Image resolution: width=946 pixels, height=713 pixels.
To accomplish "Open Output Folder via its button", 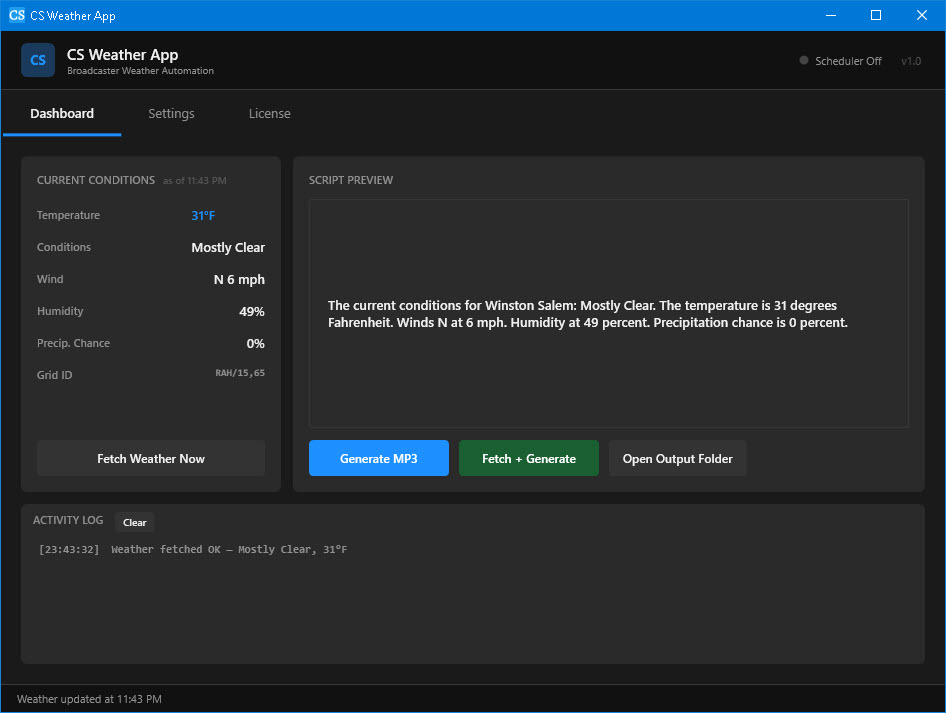I will coord(677,459).
